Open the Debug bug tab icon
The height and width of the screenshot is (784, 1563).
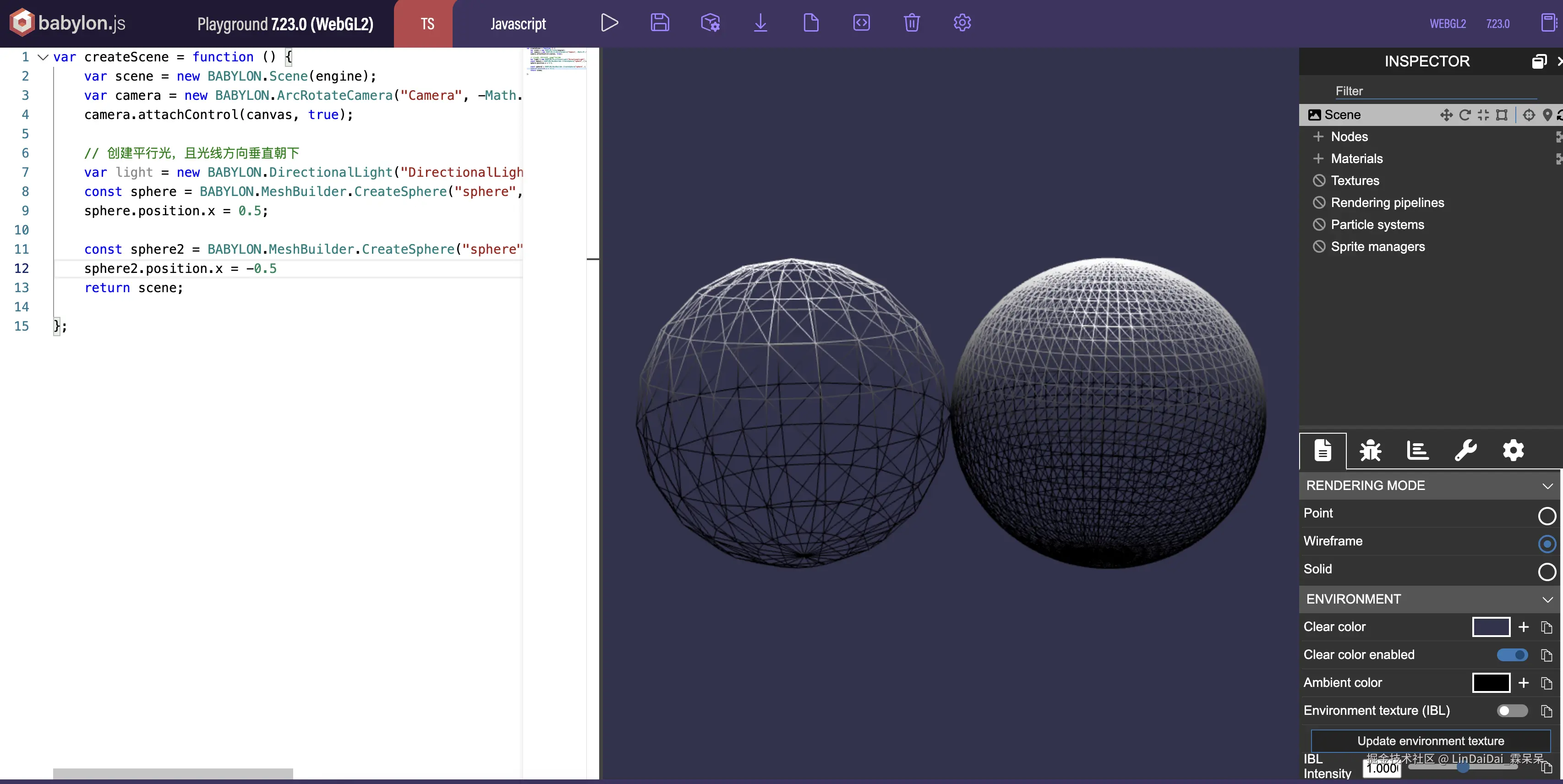(x=1370, y=451)
